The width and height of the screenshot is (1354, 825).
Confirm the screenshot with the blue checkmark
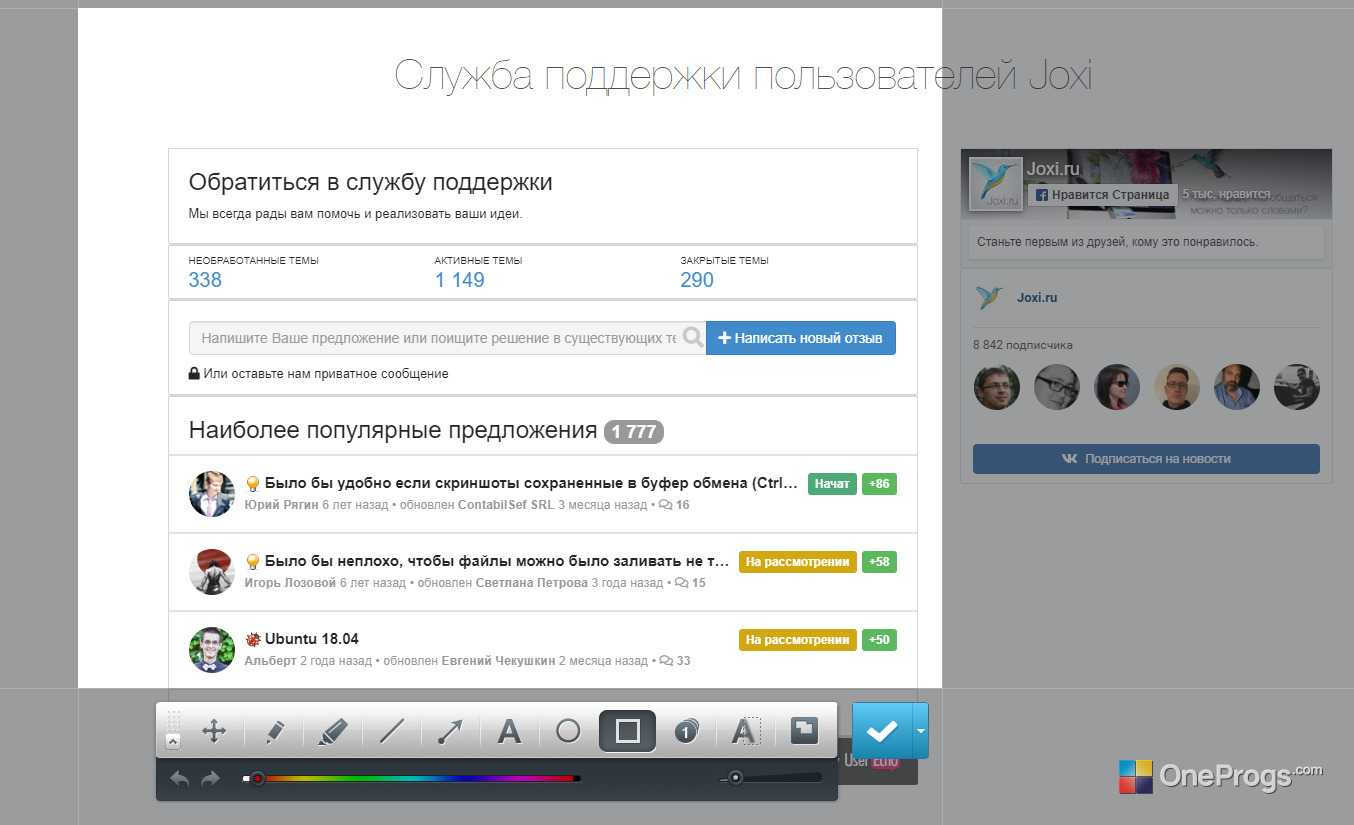[x=881, y=731]
